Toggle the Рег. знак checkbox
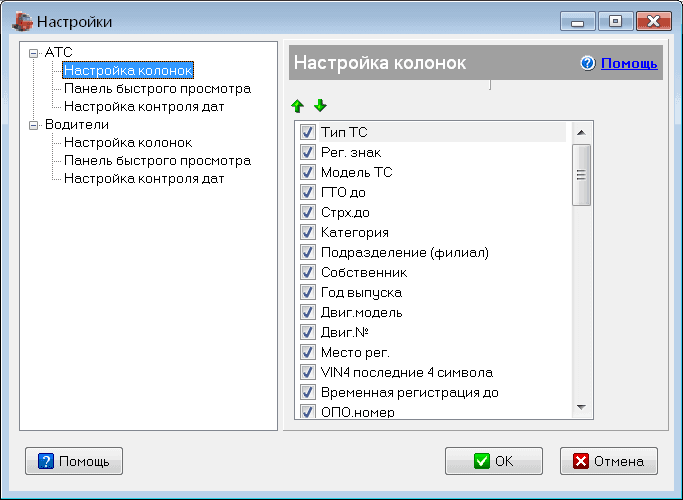Screen dimensions: 683x500 tap(308, 152)
